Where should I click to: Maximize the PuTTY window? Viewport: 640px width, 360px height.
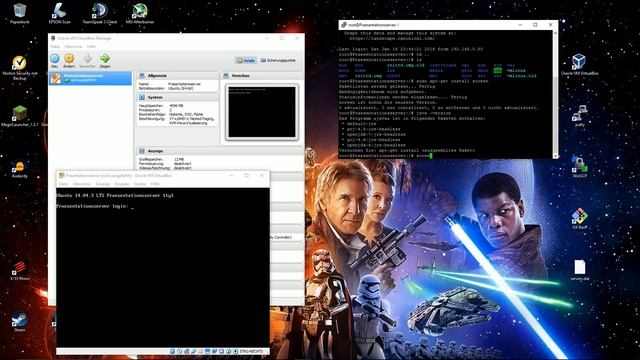coord(535,25)
